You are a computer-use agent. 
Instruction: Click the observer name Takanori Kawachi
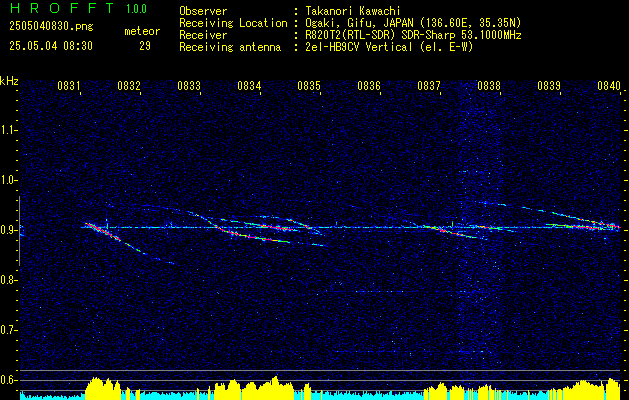tap(352, 11)
